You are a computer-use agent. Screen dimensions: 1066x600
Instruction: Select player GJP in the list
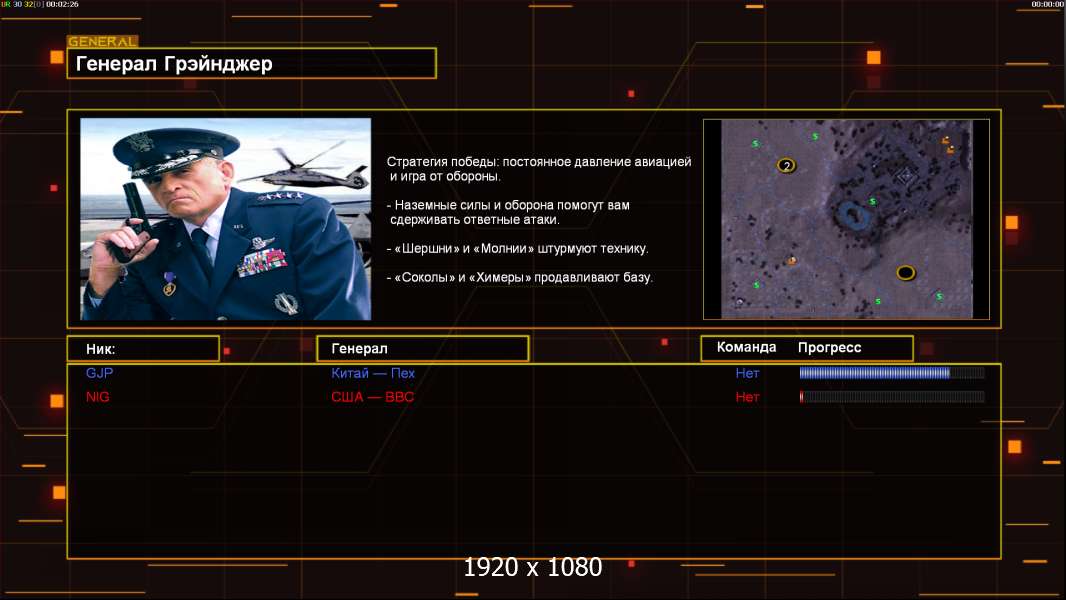coord(100,373)
